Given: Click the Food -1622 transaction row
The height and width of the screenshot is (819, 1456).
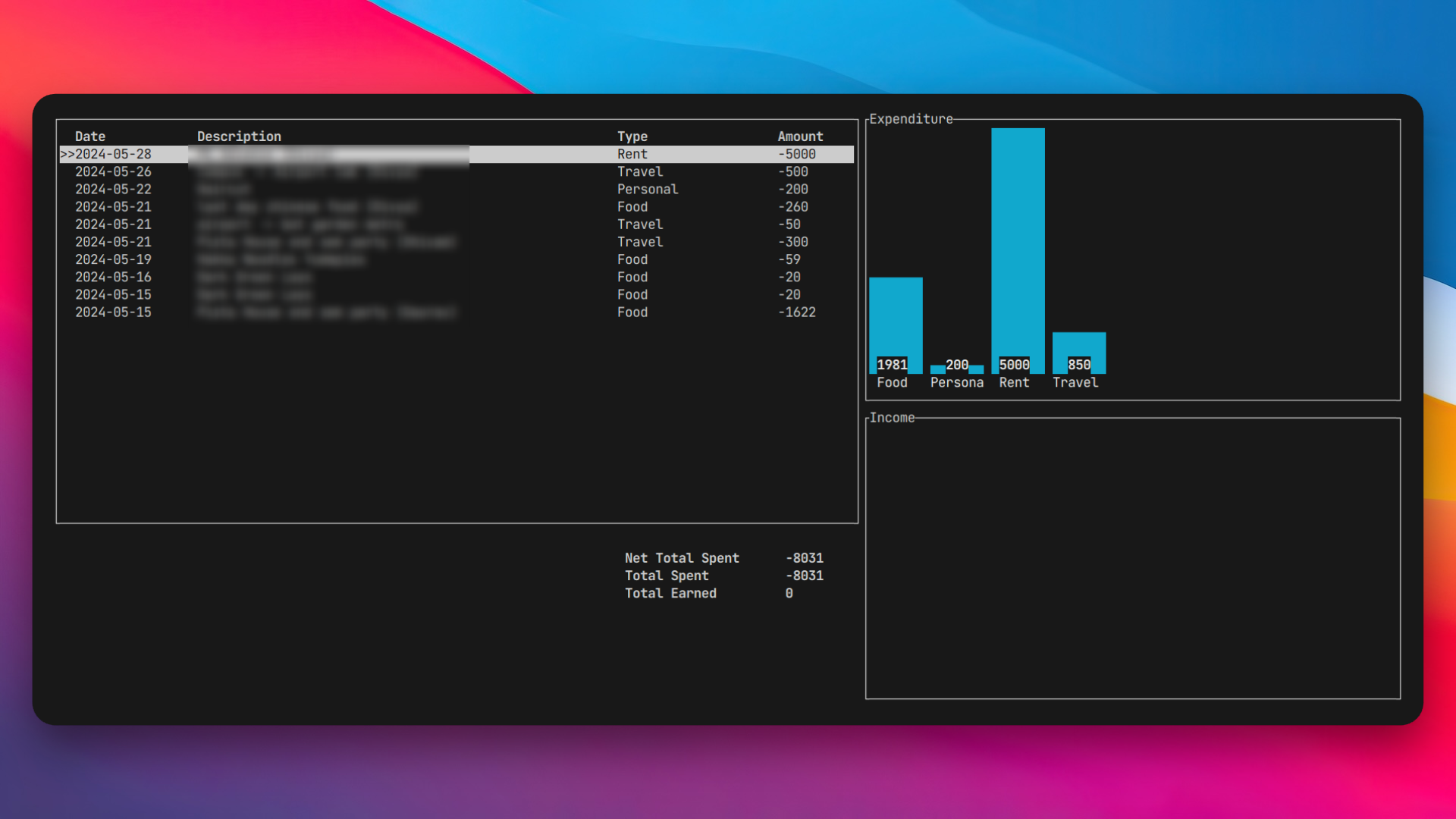Looking at the screenshot, I should click(x=455, y=312).
